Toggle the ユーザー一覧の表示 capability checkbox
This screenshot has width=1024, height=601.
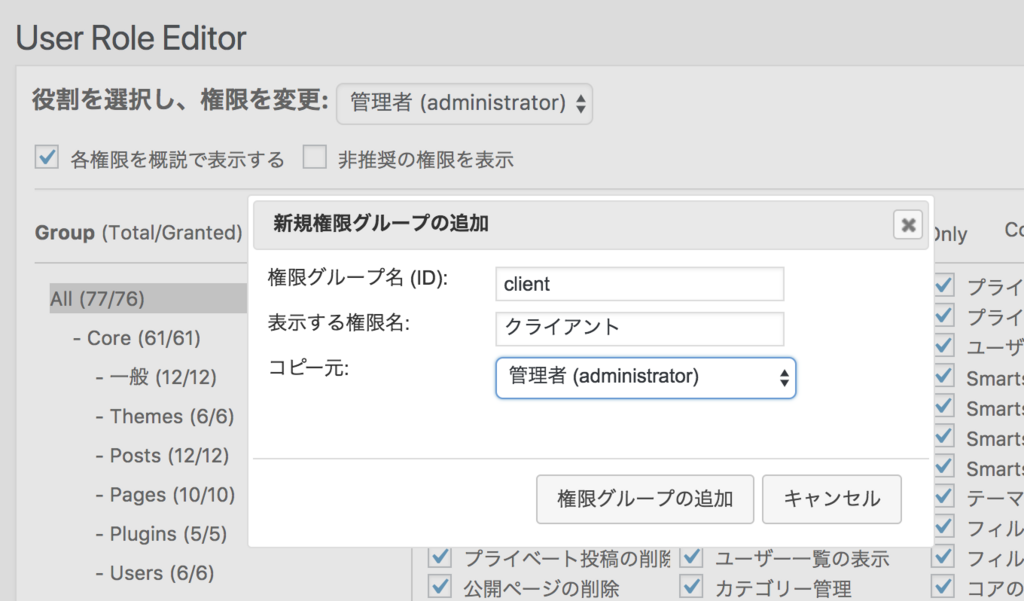[691, 557]
